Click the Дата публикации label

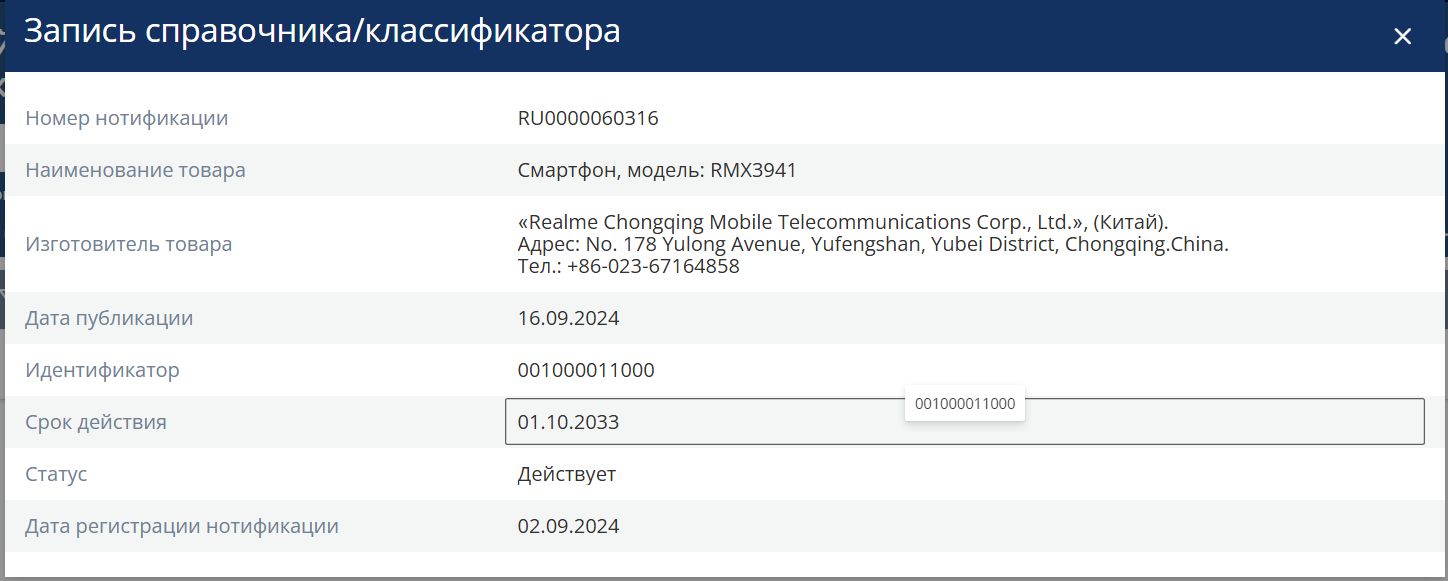coord(109,318)
